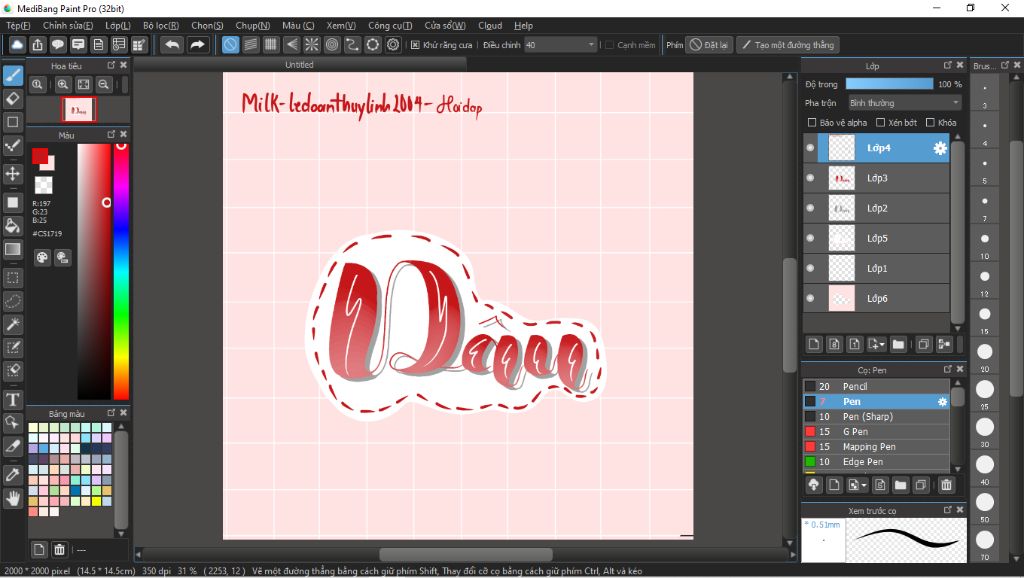Select the Pen (Sharp) brush
Viewport: 1024px width, 578px height.
click(876, 417)
